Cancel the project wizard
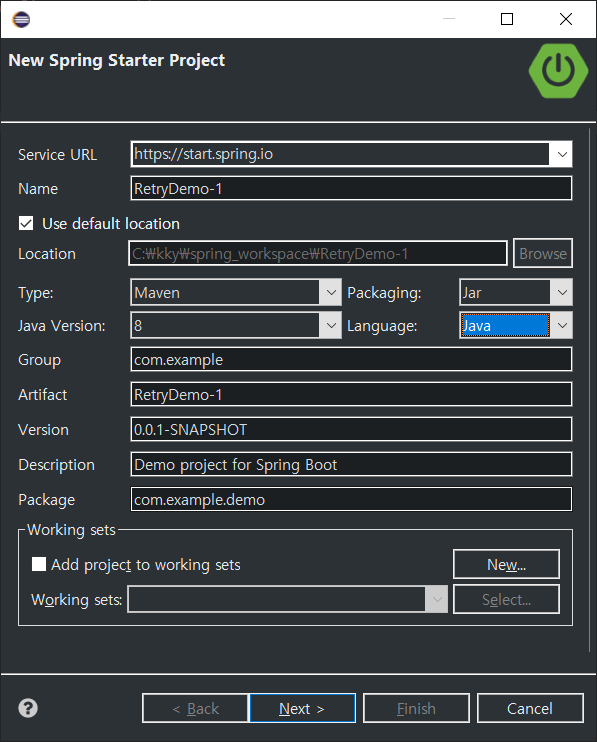Image resolution: width=597 pixels, height=742 pixels. coord(530,708)
